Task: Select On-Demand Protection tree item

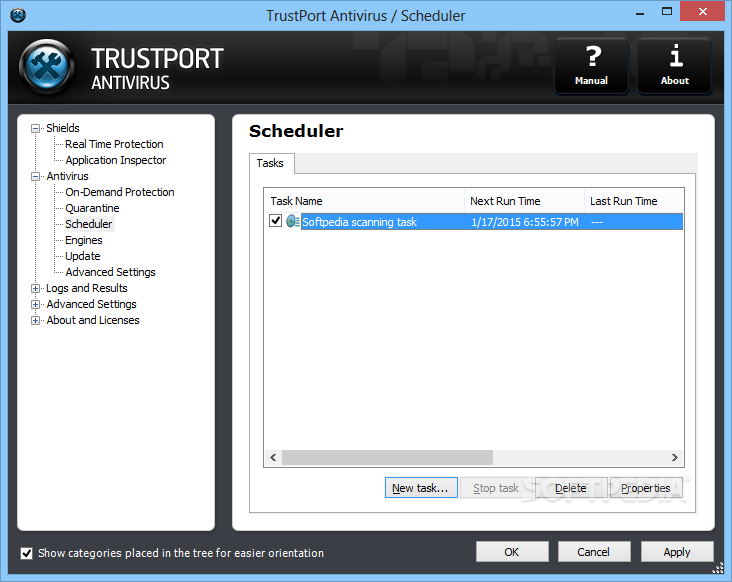Action: [x=120, y=192]
